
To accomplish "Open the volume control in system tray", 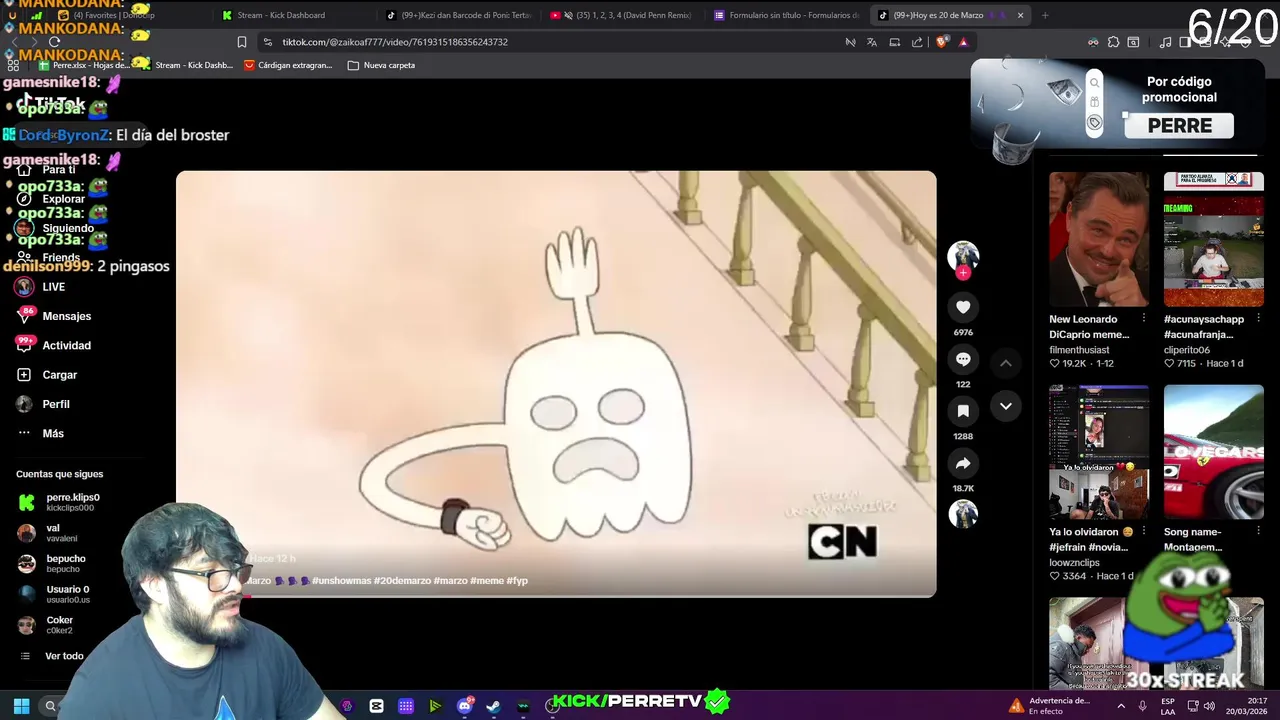I will [x=1209, y=706].
